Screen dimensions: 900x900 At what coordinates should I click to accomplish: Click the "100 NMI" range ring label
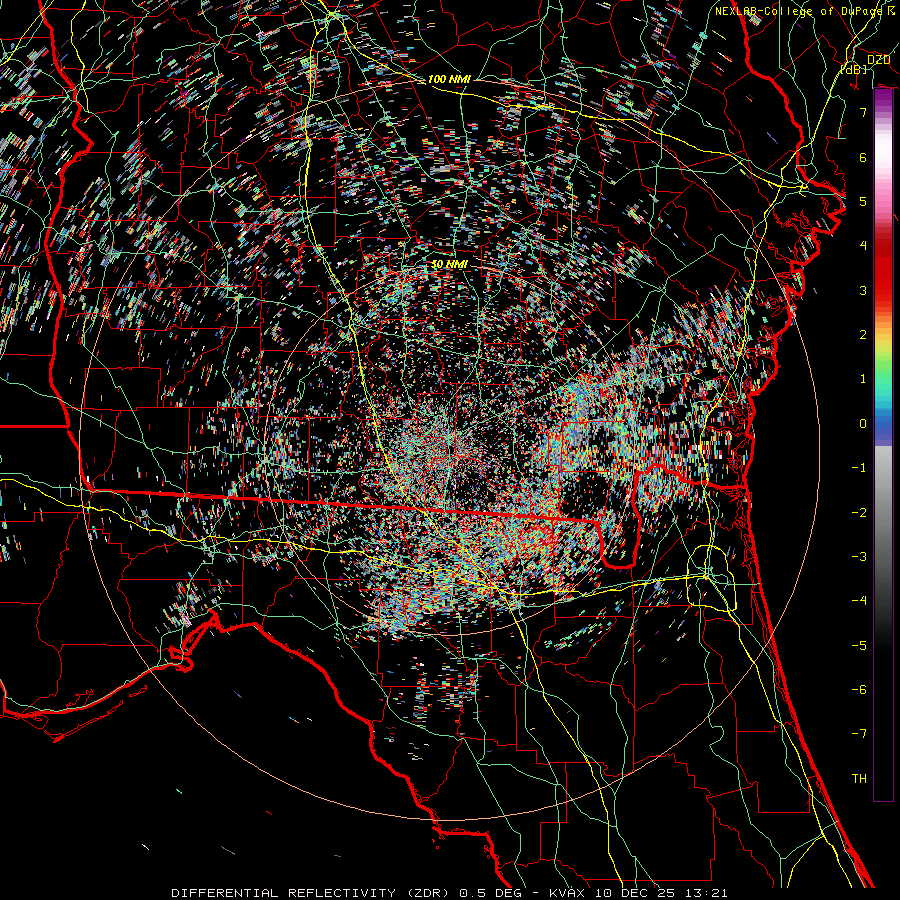[x=449, y=79]
